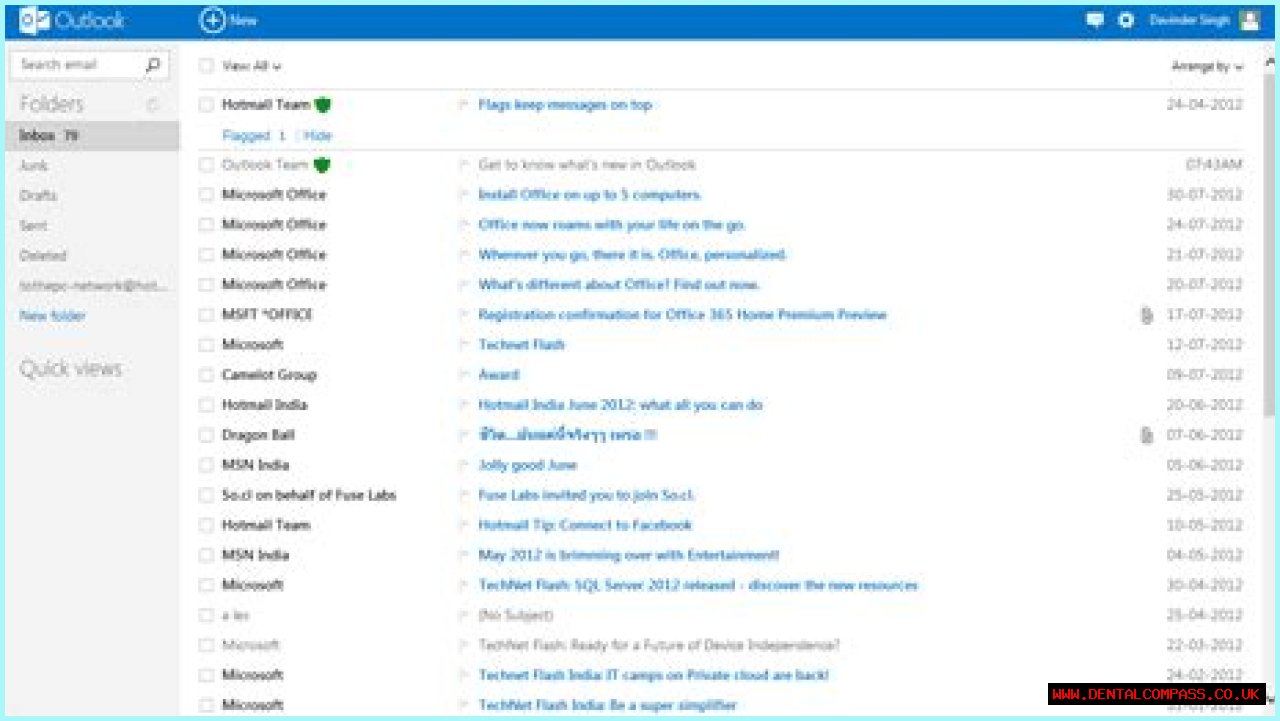Go to the Drafts folder

38,196
